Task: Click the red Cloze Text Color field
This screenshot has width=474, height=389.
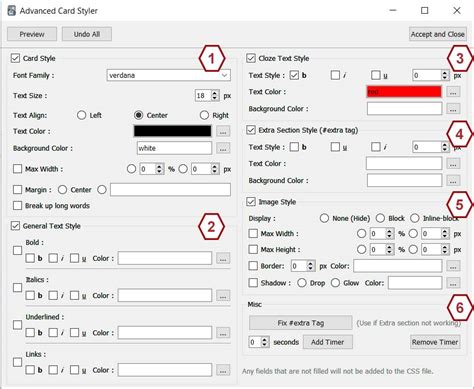Action: [x=404, y=92]
